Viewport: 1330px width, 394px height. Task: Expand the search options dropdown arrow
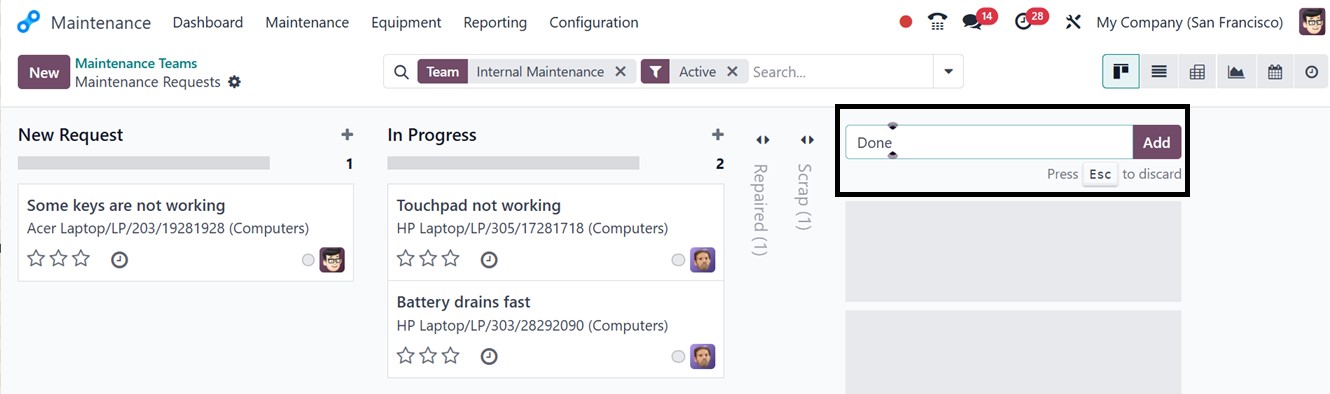948,72
